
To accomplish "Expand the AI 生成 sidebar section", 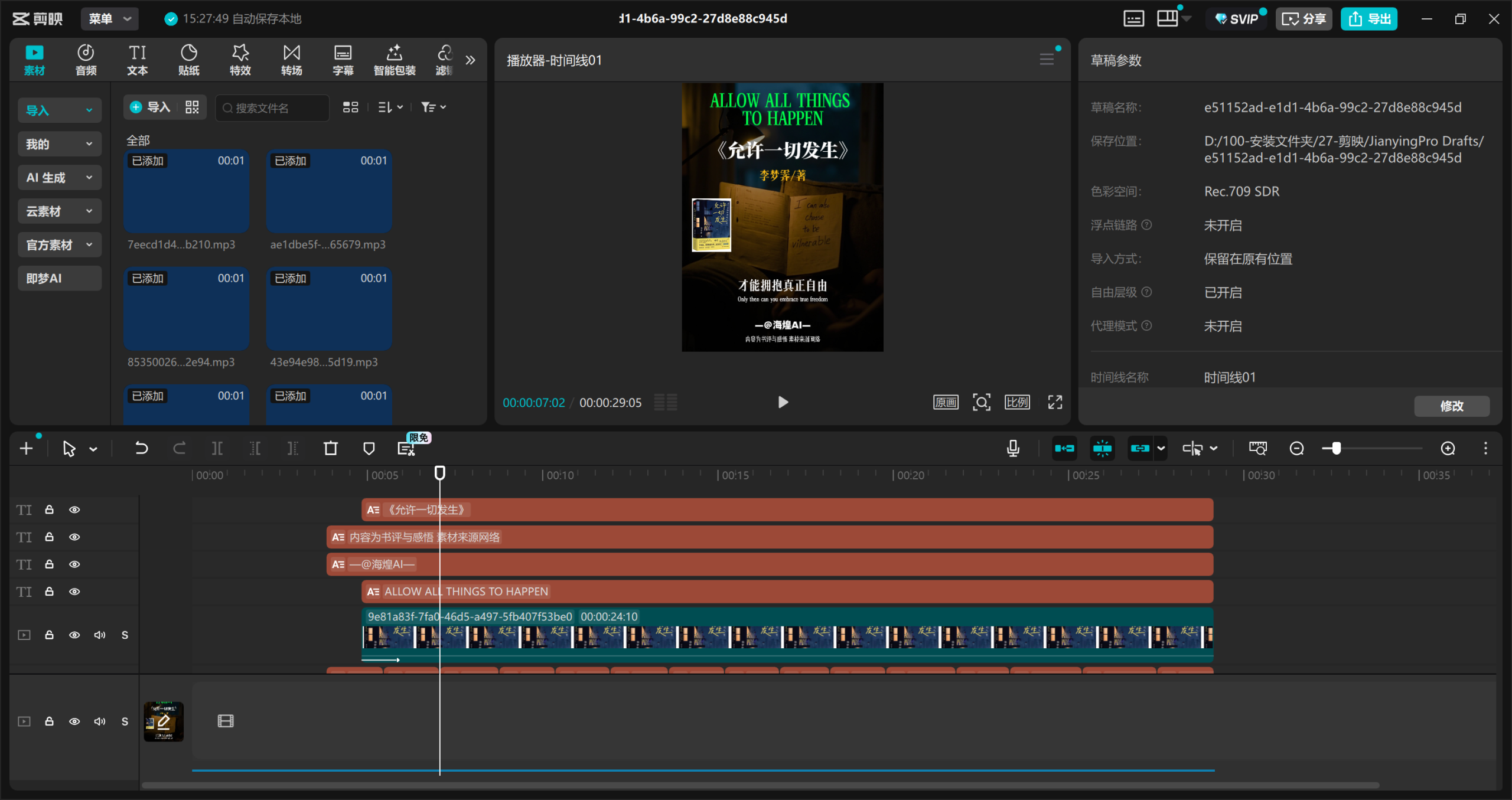I will pos(59,178).
